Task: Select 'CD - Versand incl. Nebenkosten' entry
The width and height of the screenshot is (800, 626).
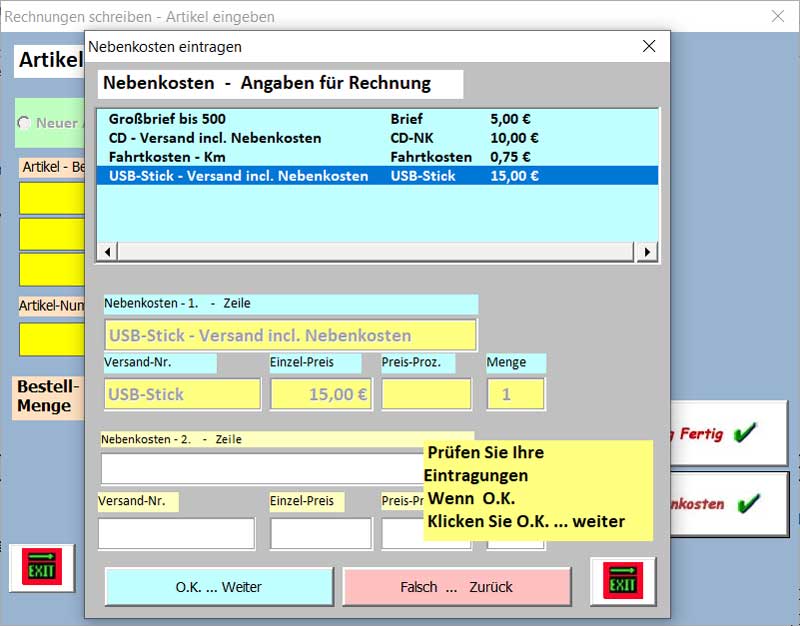Action: pos(214,138)
